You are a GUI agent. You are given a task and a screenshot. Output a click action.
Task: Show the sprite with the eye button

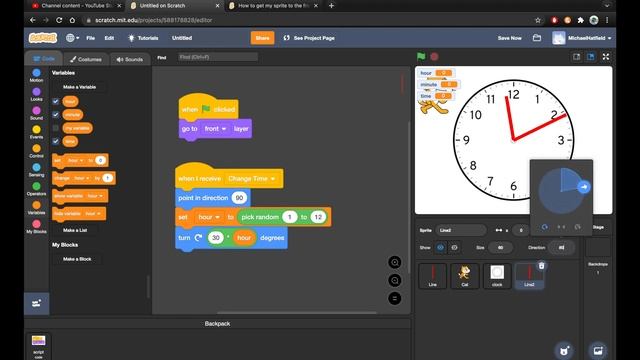click(x=440, y=247)
